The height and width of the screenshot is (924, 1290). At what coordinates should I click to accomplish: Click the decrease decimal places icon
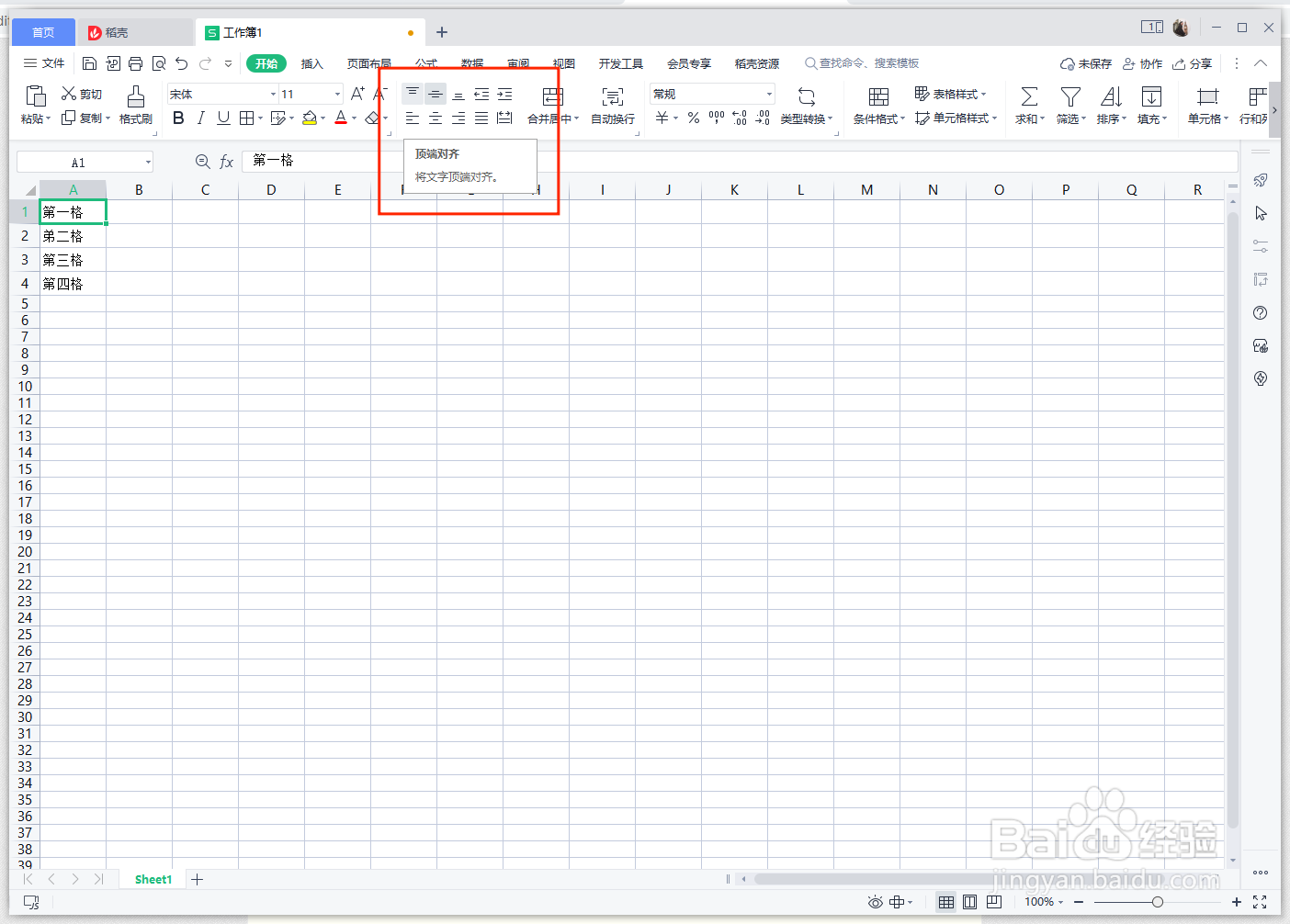click(x=763, y=118)
